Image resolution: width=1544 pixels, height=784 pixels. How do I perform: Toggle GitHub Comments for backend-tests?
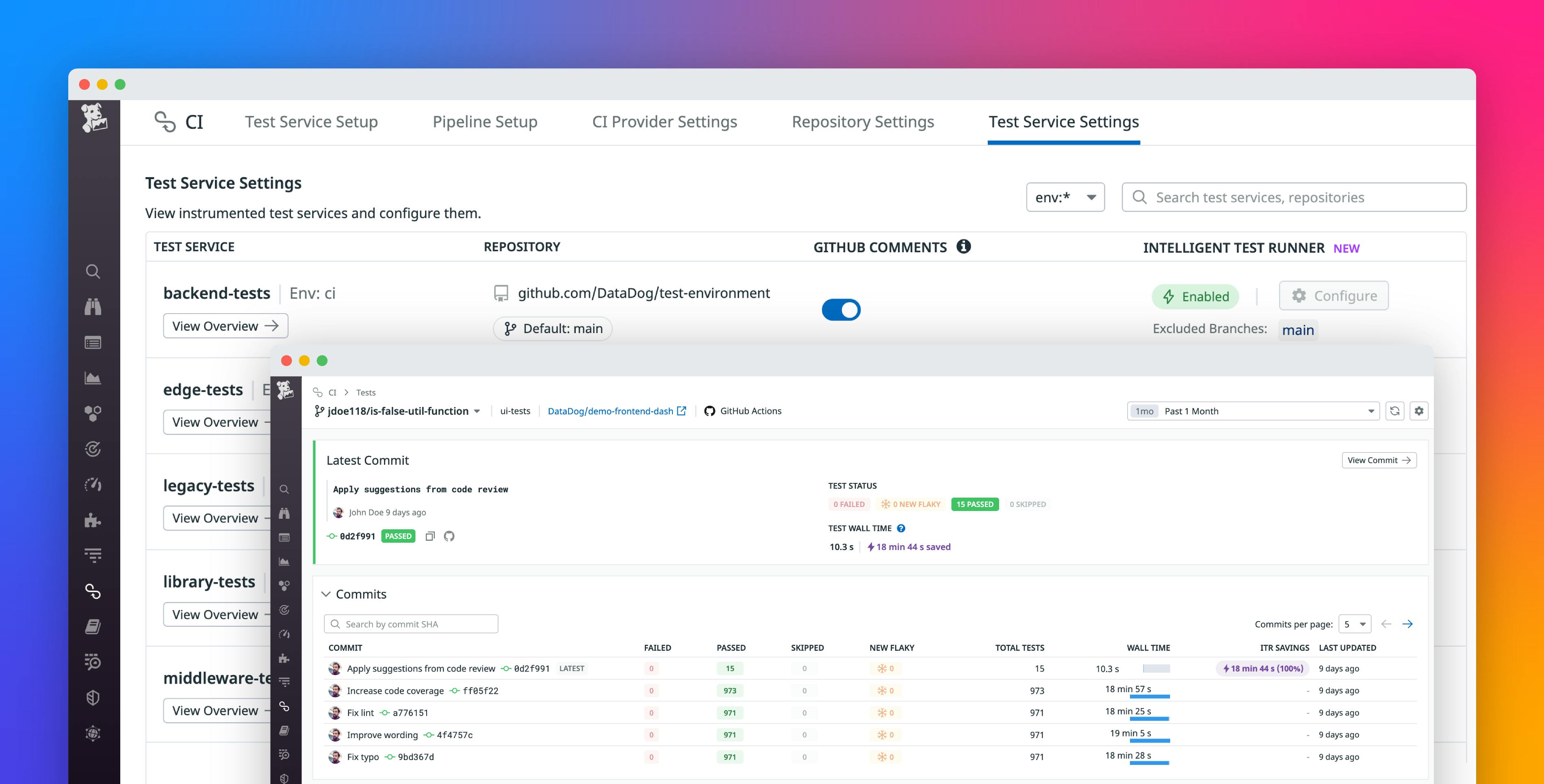click(841, 310)
